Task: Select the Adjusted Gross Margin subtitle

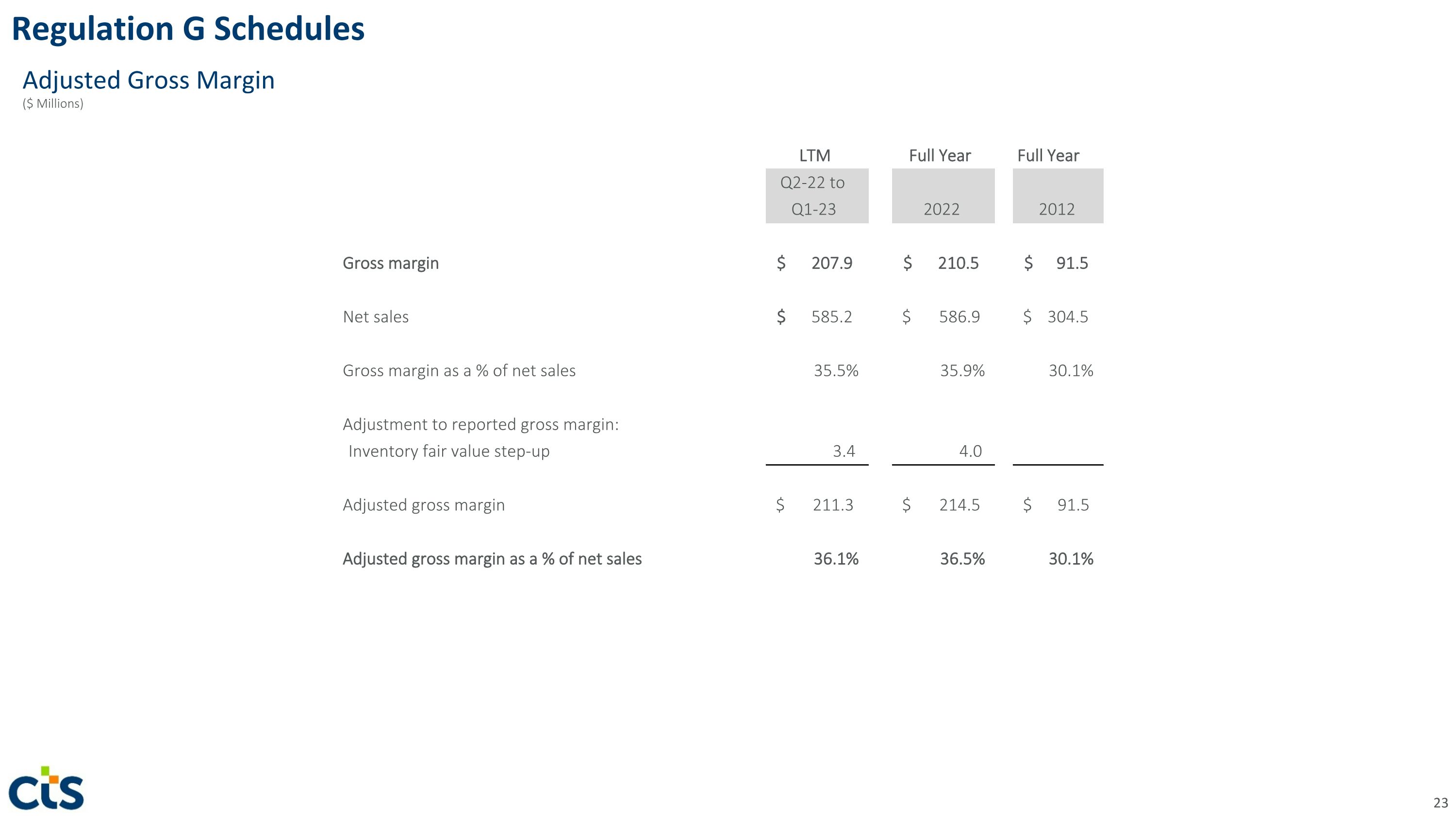Action: 148,80
